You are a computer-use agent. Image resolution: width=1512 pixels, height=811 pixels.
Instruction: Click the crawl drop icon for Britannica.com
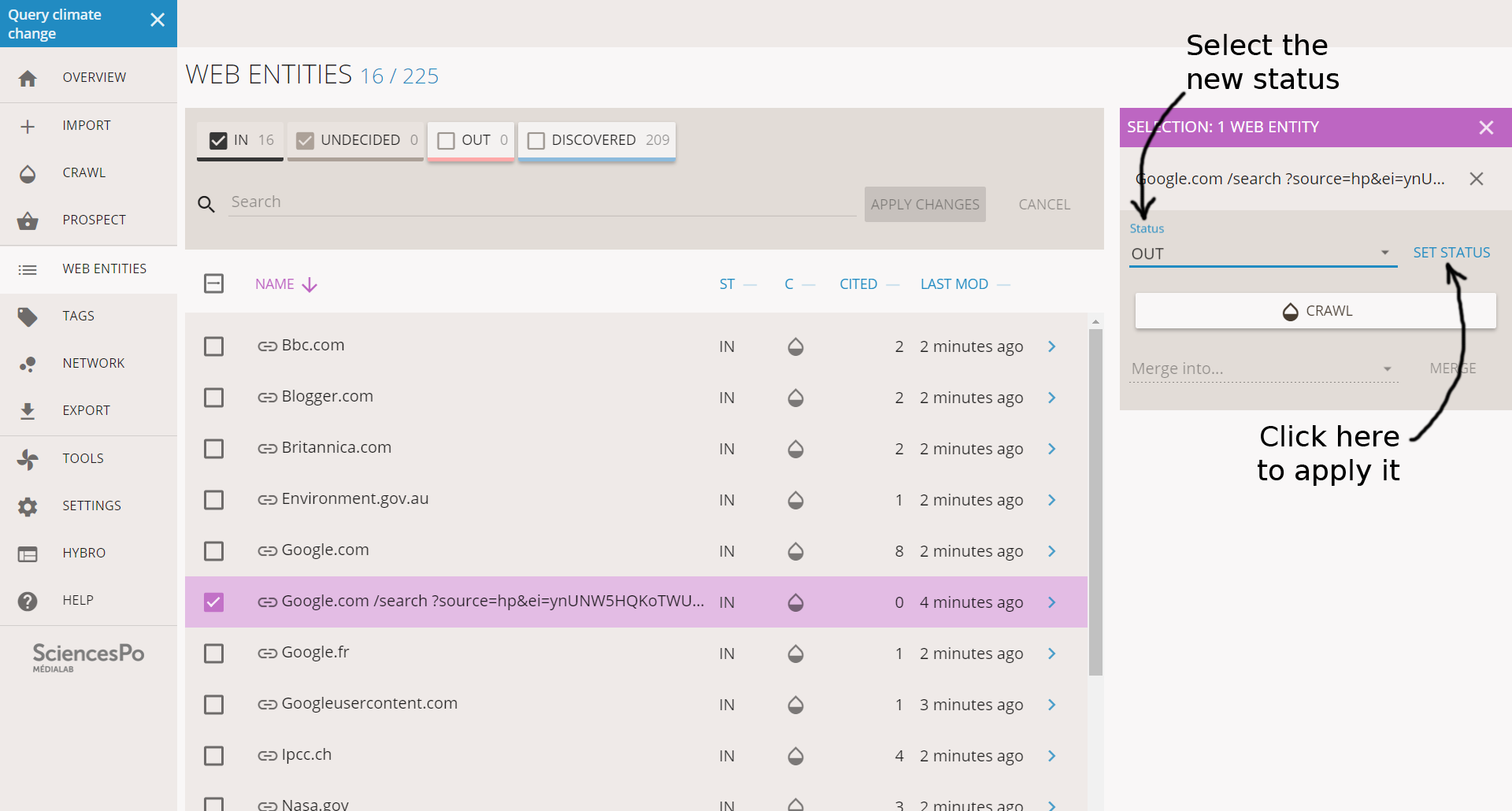pyautogui.click(x=795, y=449)
